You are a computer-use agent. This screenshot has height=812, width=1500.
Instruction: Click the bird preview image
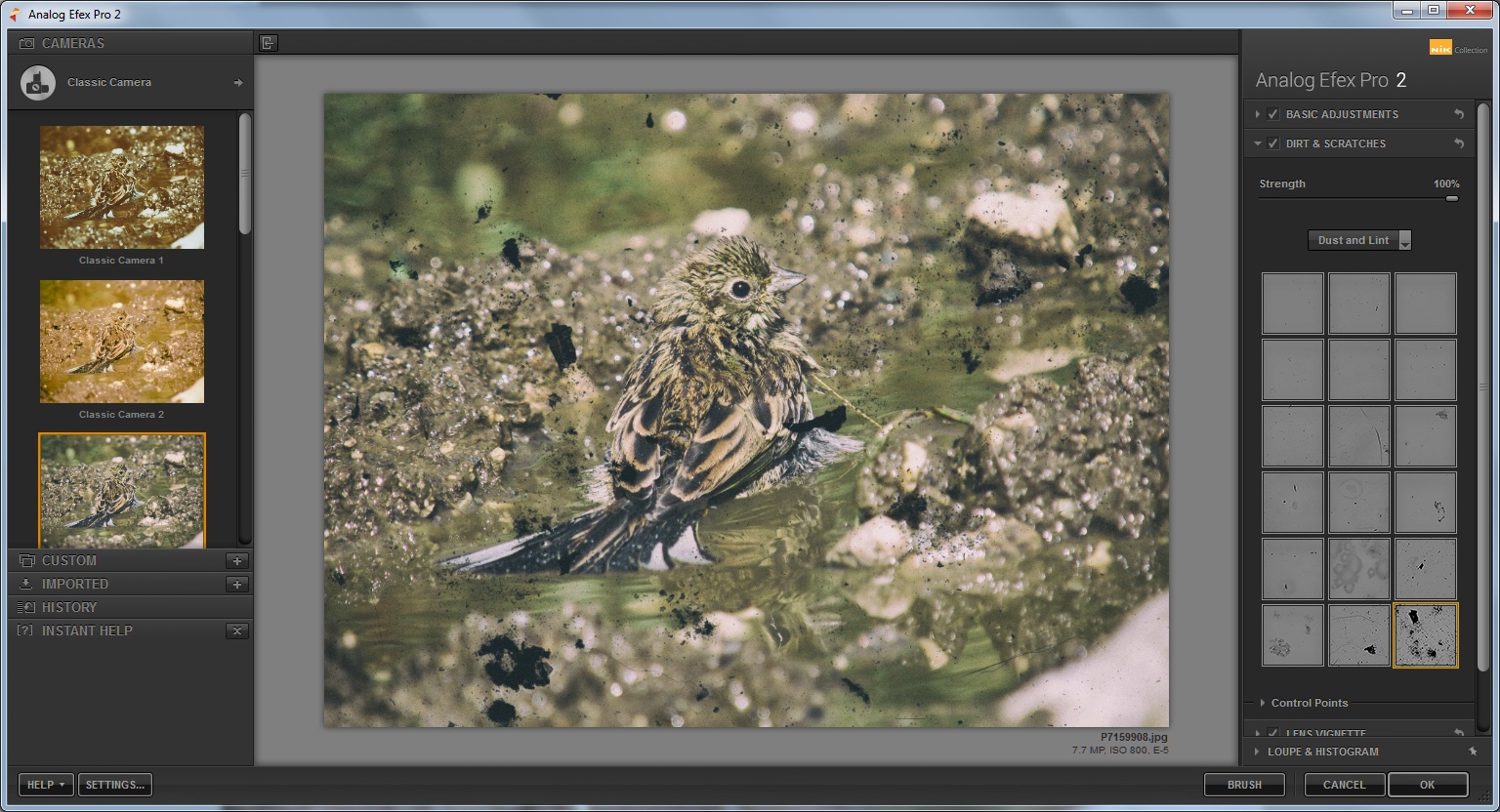click(746, 410)
